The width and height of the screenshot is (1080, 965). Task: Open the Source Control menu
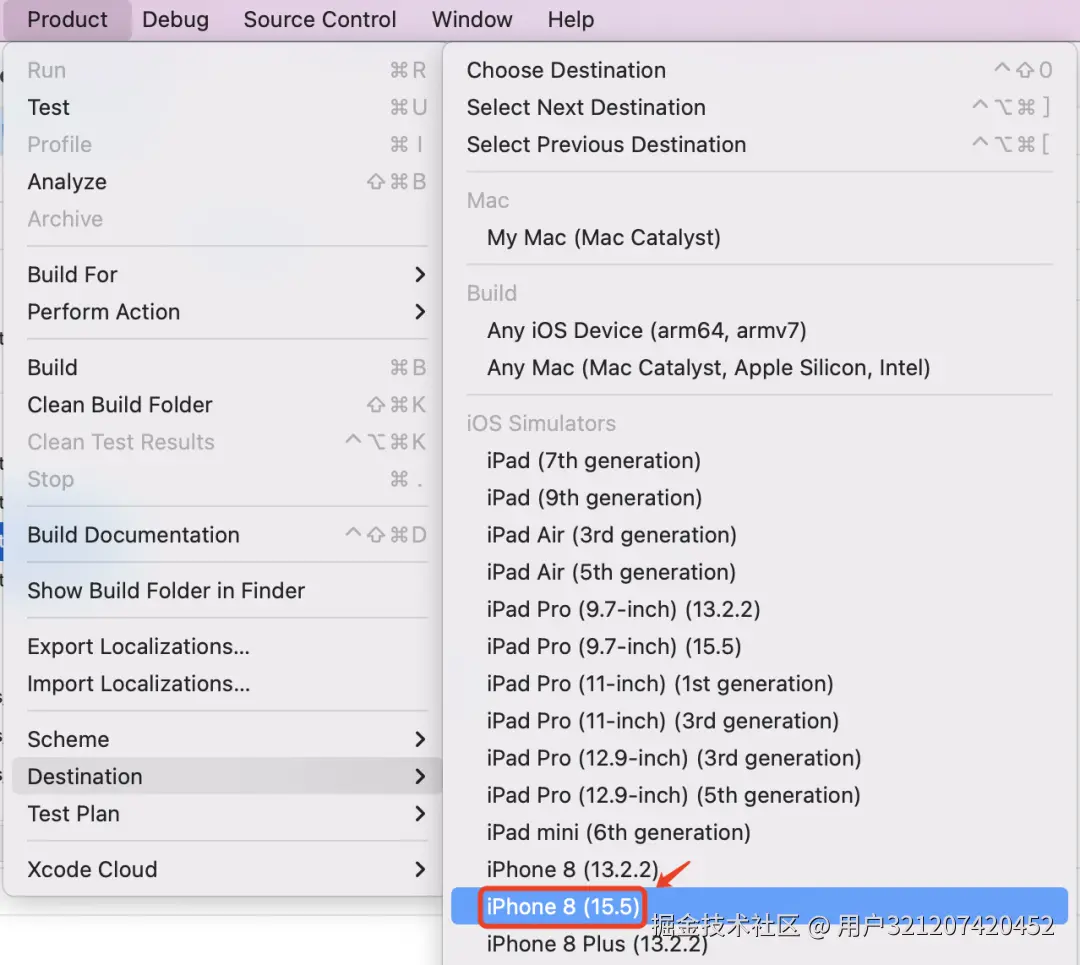pyautogui.click(x=320, y=19)
